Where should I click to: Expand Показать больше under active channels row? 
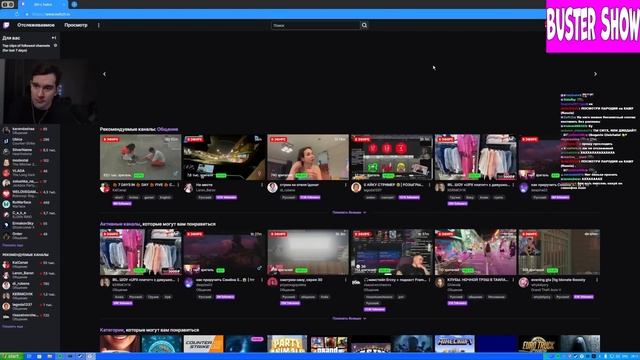pos(349,318)
